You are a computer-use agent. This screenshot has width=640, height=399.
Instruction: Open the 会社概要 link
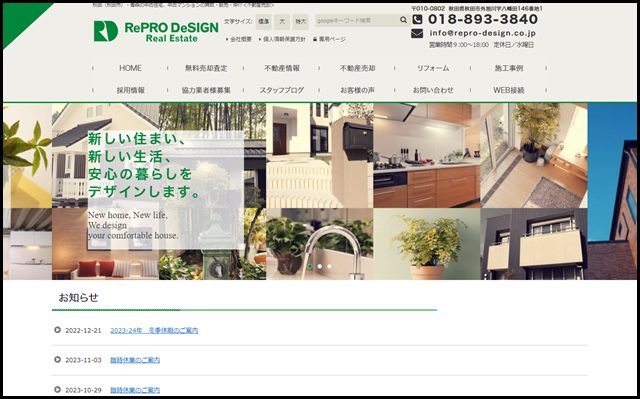coord(241,40)
